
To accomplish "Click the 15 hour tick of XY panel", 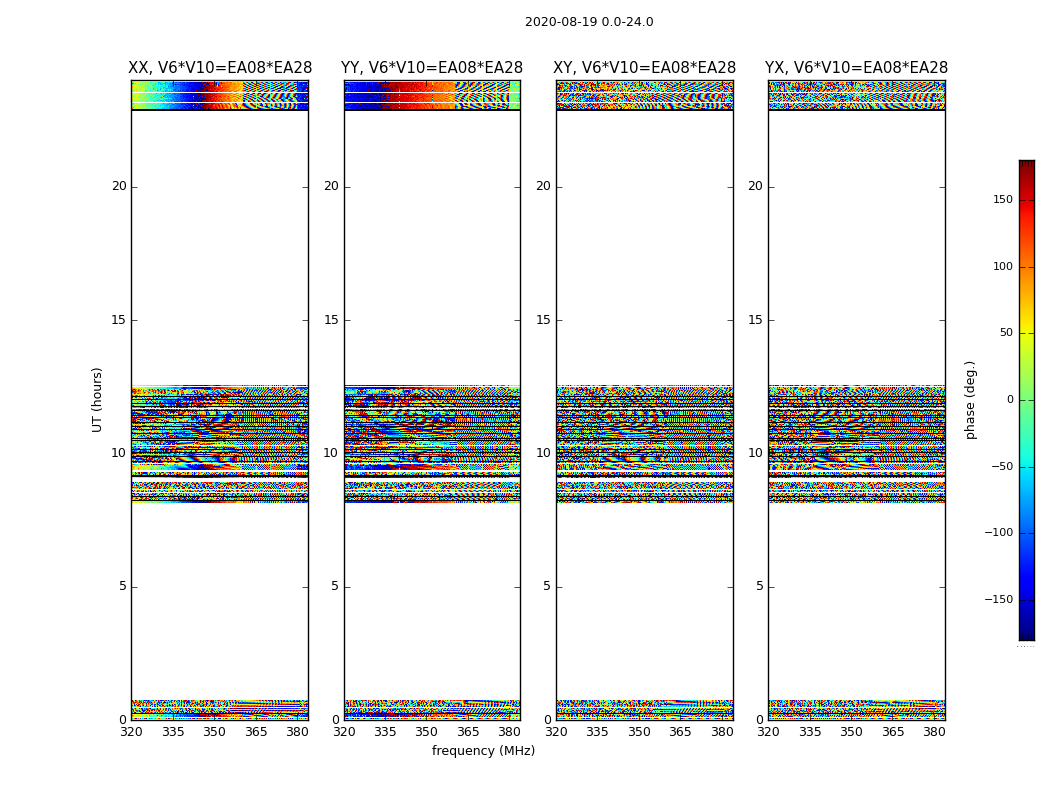I will point(544,320).
